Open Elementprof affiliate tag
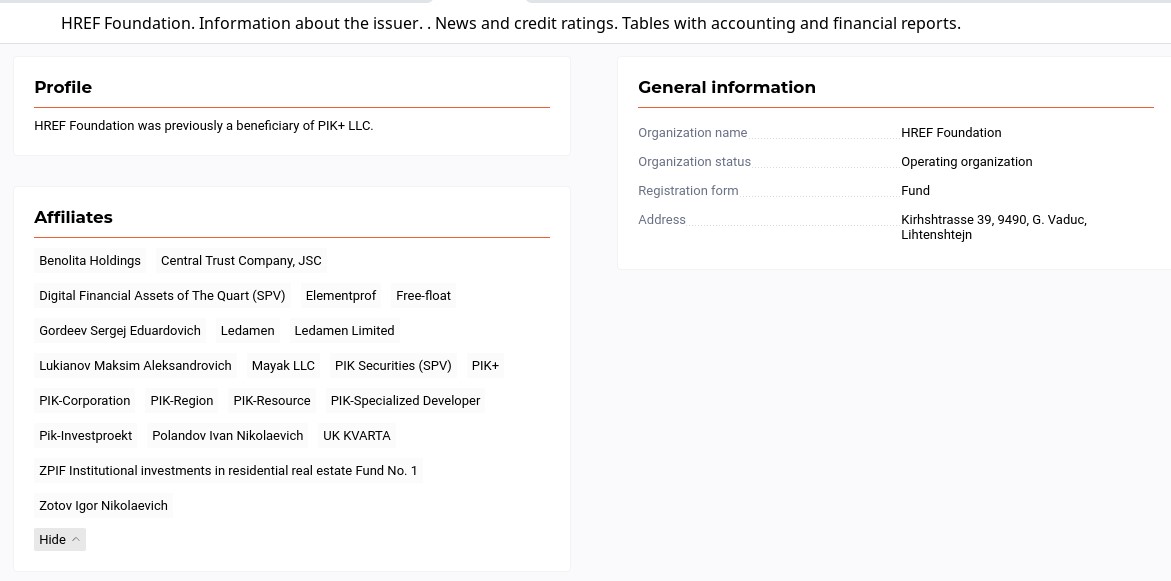1171x581 pixels. click(341, 296)
